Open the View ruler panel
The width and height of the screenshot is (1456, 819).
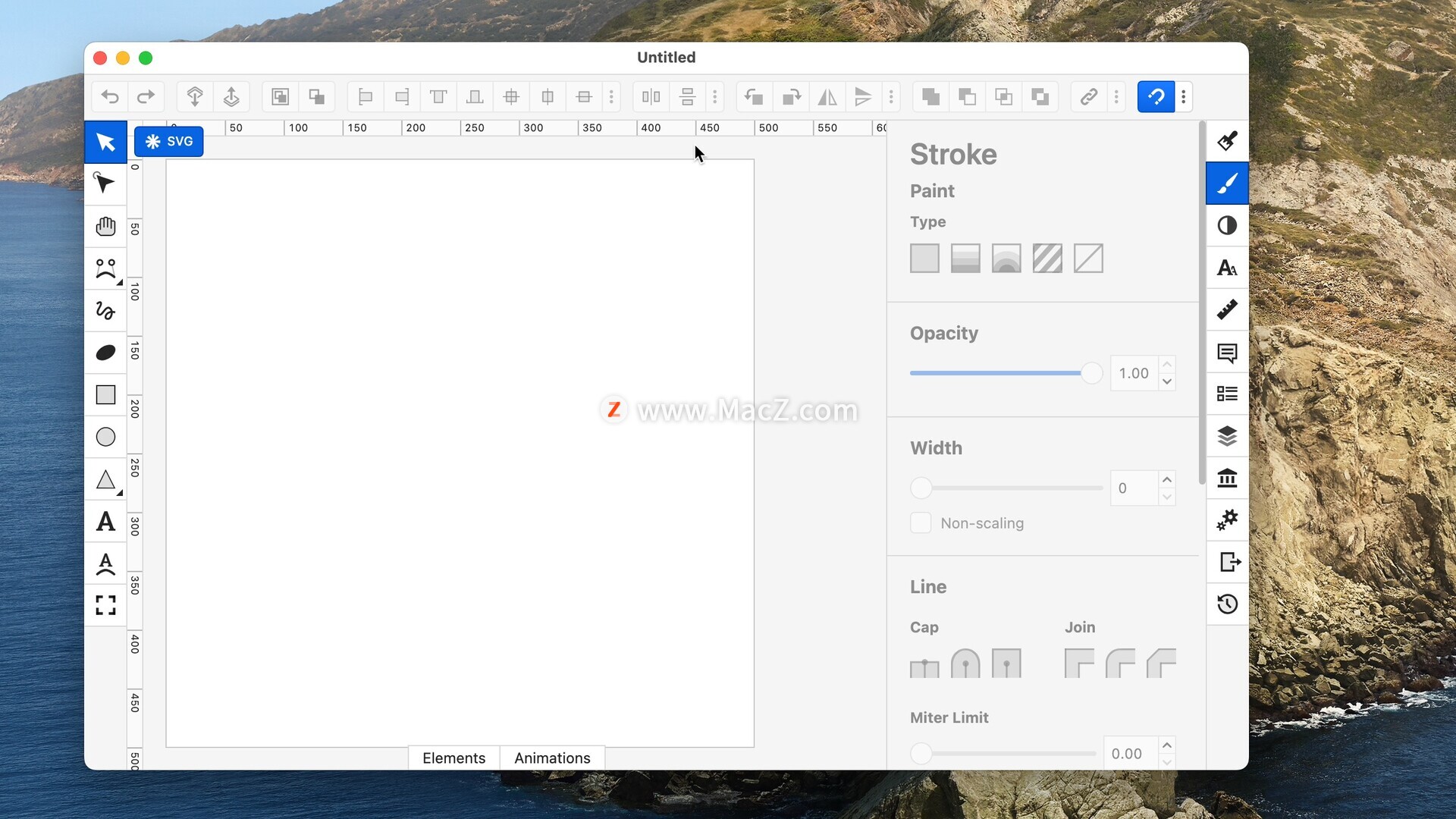pos(1227,309)
